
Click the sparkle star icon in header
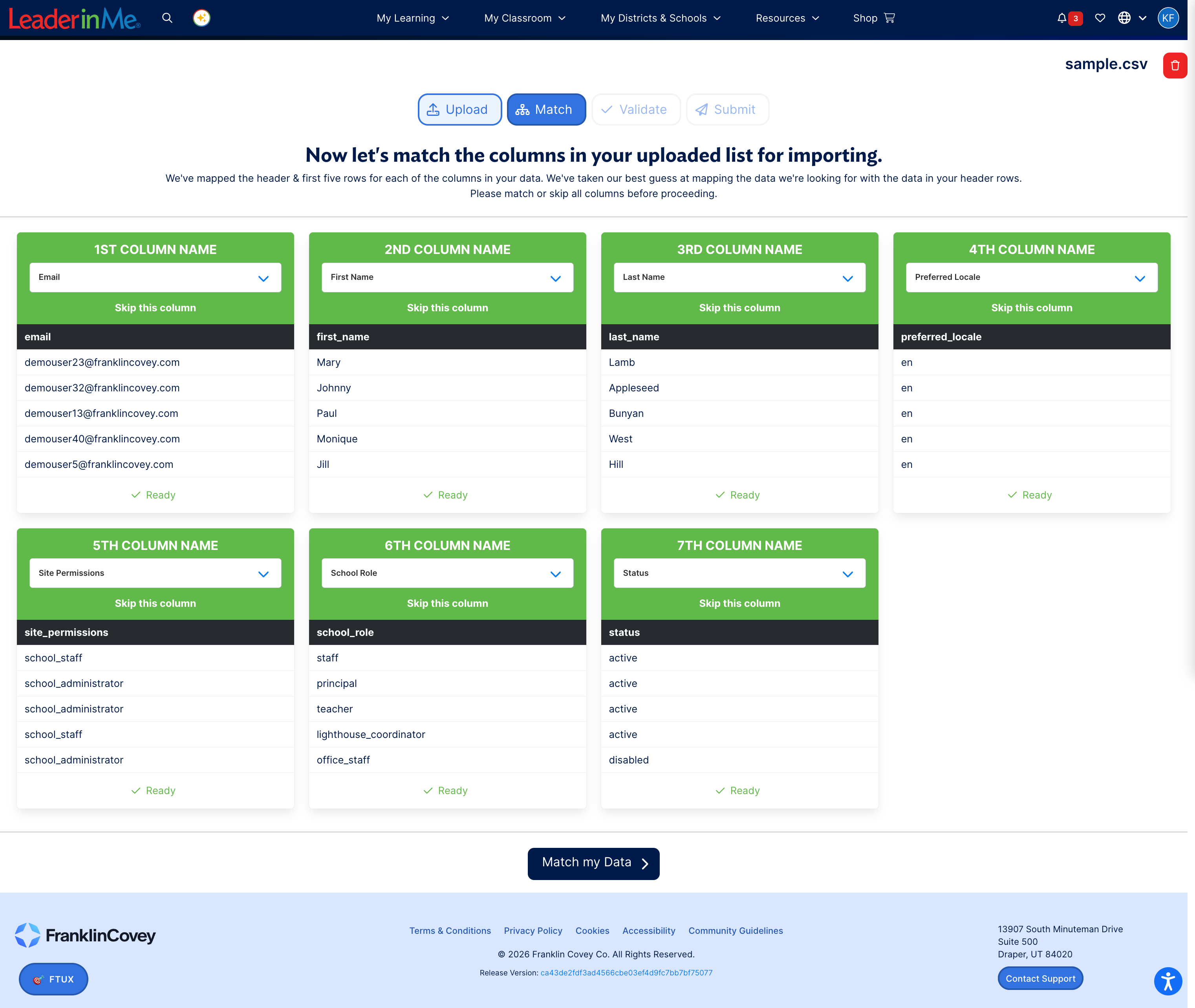[201, 18]
